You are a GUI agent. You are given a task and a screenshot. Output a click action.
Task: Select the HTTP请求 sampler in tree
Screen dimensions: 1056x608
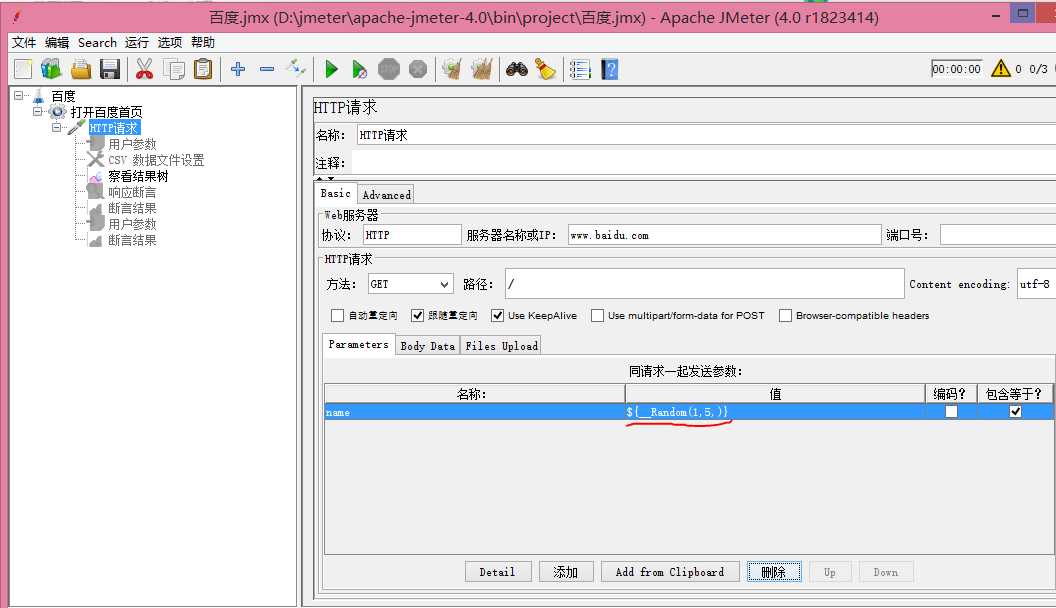click(114, 128)
